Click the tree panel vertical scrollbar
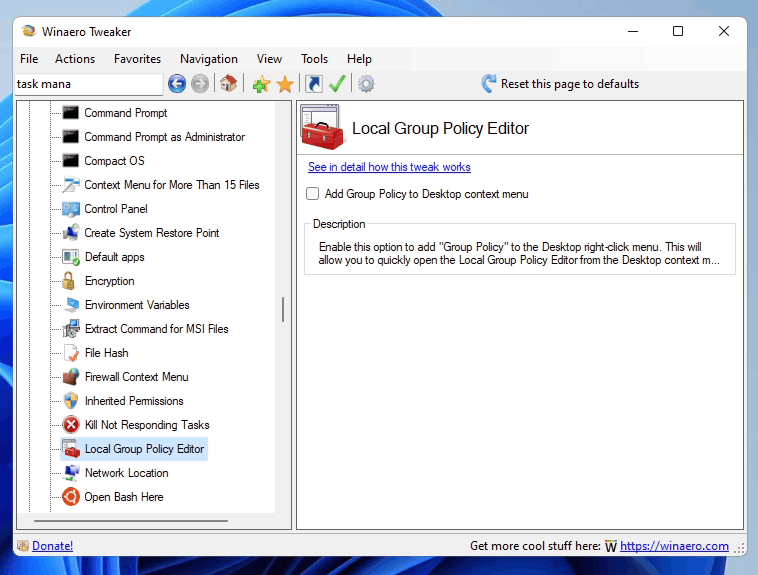 pos(283,309)
